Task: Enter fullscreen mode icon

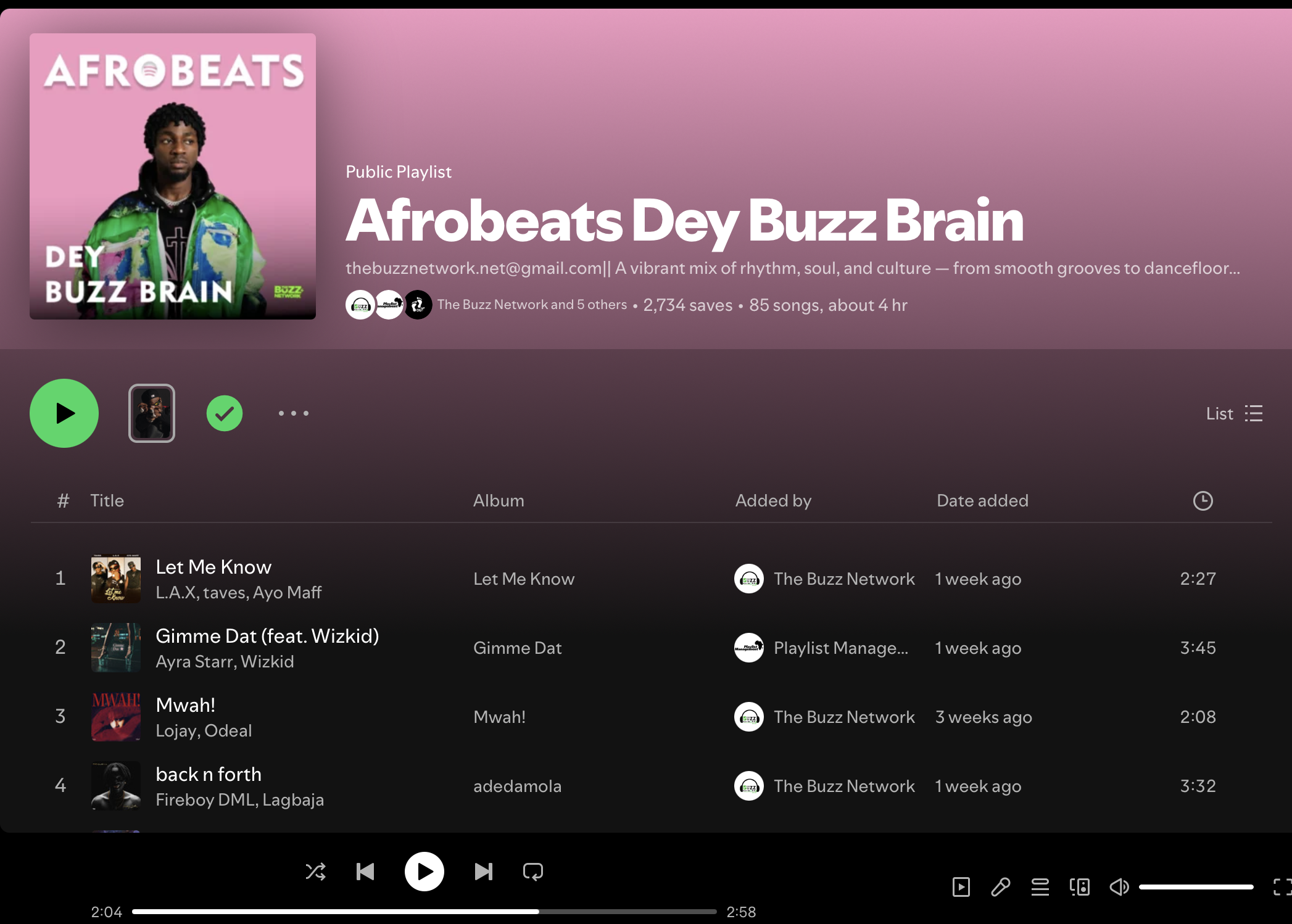Action: (x=1281, y=887)
